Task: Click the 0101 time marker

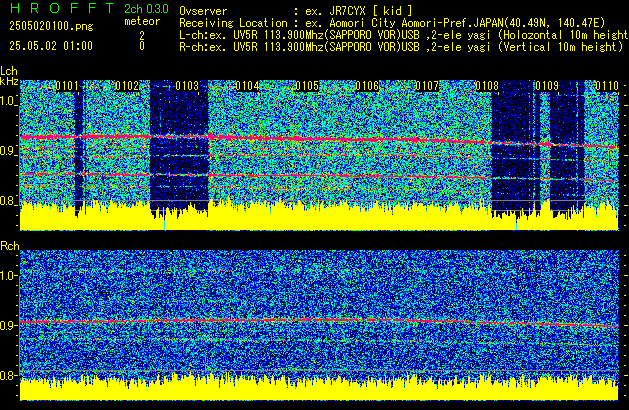Action: coord(67,86)
